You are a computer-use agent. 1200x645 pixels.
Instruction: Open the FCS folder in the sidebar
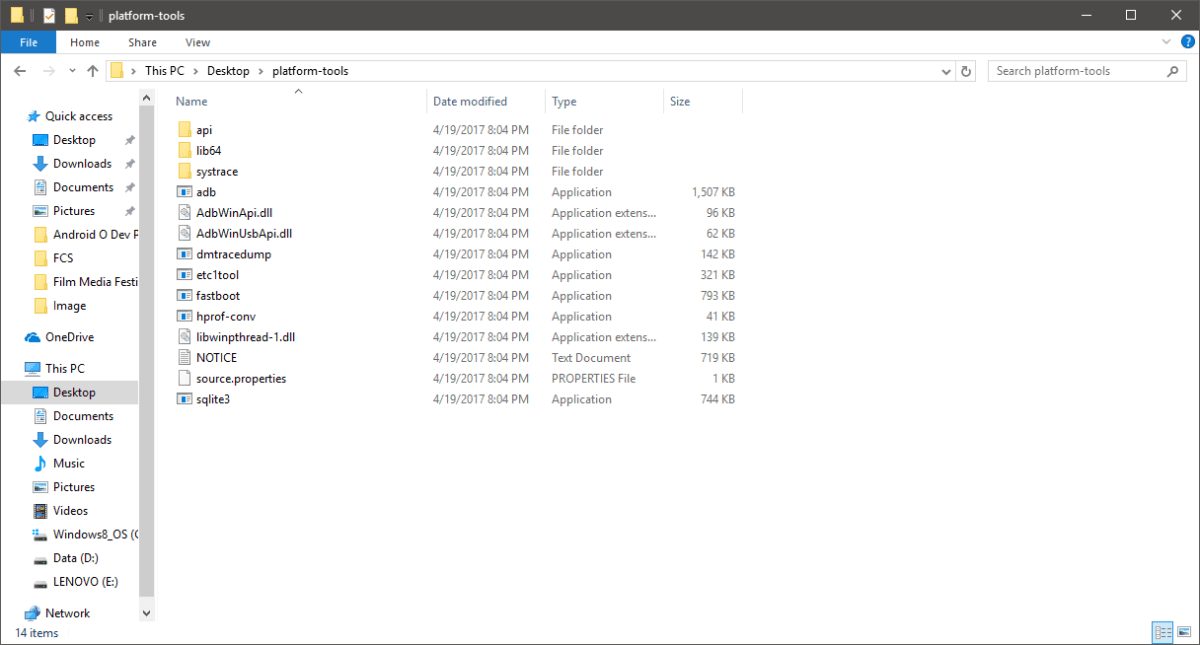(x=63, y=258)
